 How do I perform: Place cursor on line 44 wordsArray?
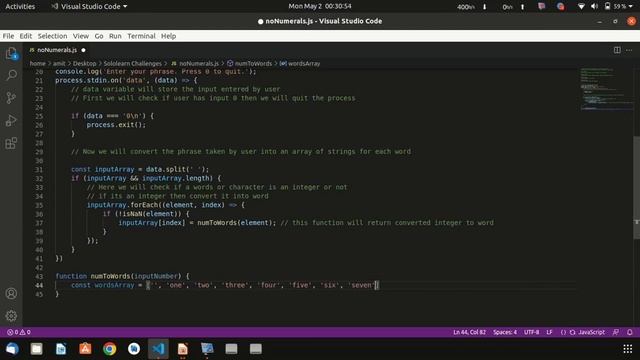pyautogui.click(x=114, y=285)
